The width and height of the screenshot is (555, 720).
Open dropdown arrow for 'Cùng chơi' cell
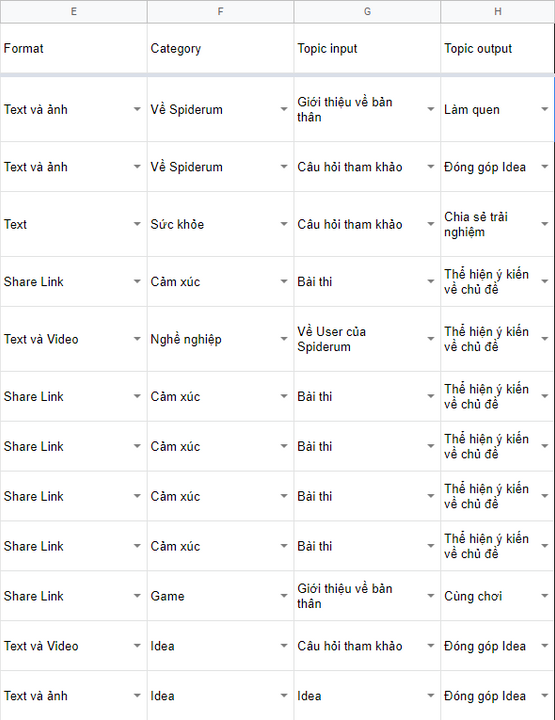pos(544,596)
